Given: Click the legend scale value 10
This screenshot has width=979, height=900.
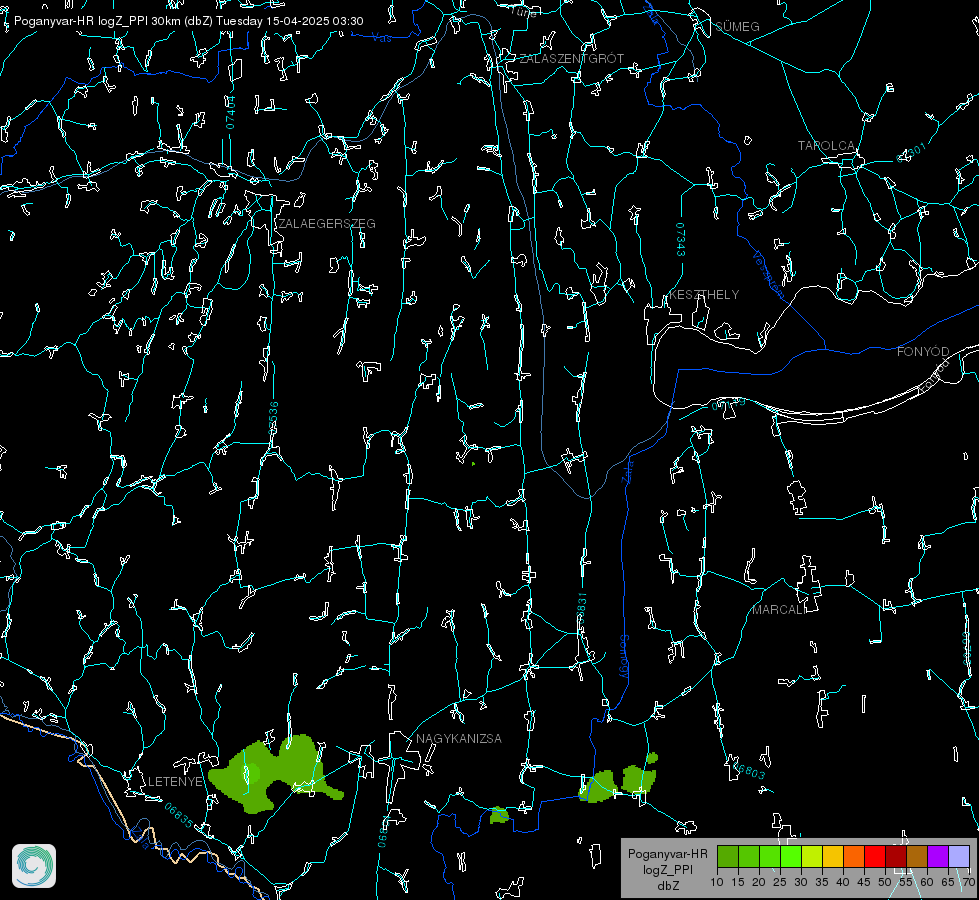Looking at the screenshot, I should tap(717, 882).
